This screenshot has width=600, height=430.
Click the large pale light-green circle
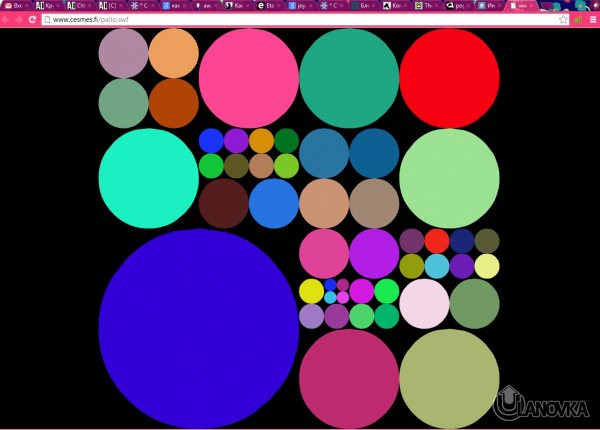pos(450,179)
